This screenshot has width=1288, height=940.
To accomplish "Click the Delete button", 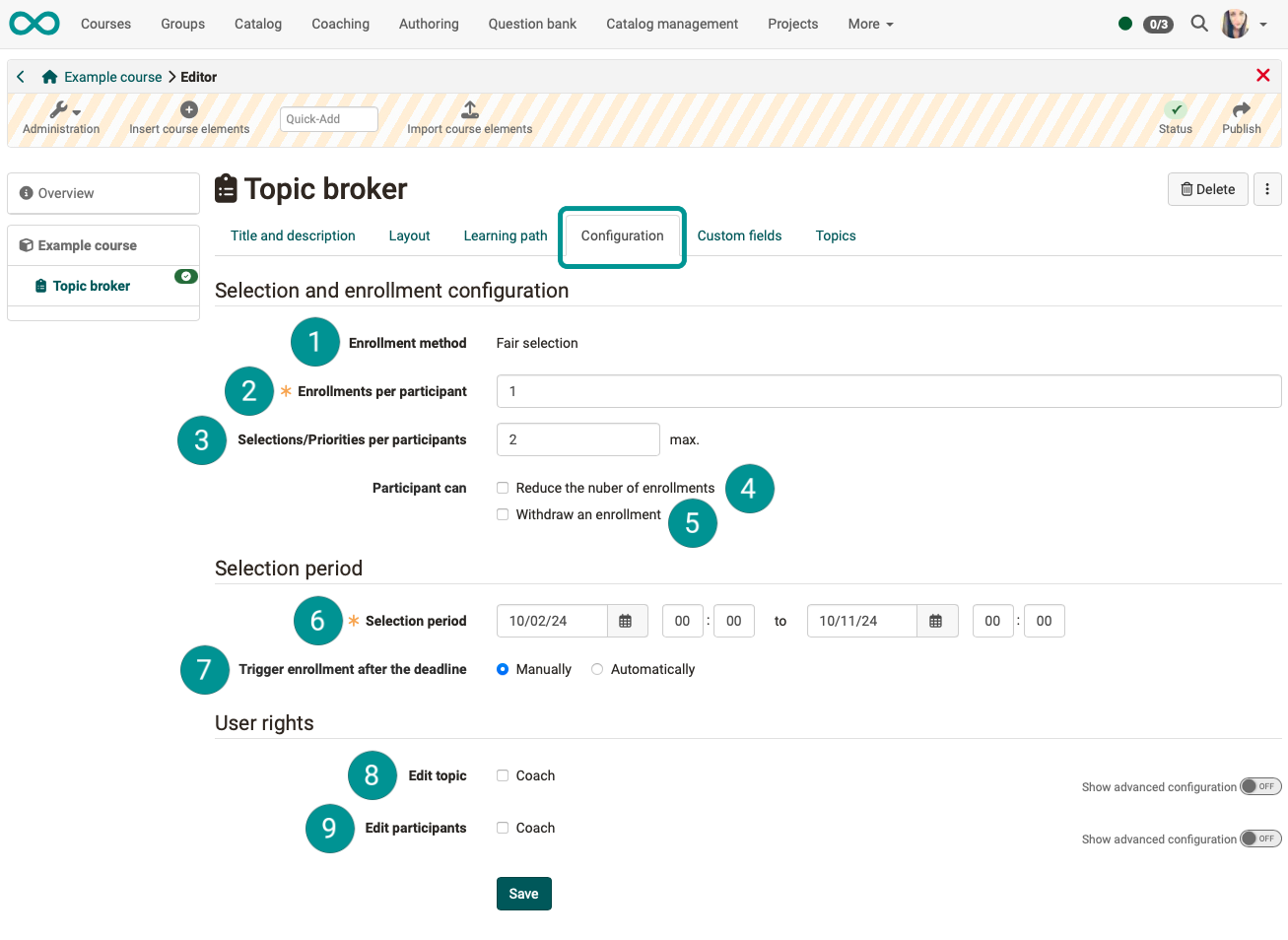I will pyautogui.click(x=1208, y=189).
